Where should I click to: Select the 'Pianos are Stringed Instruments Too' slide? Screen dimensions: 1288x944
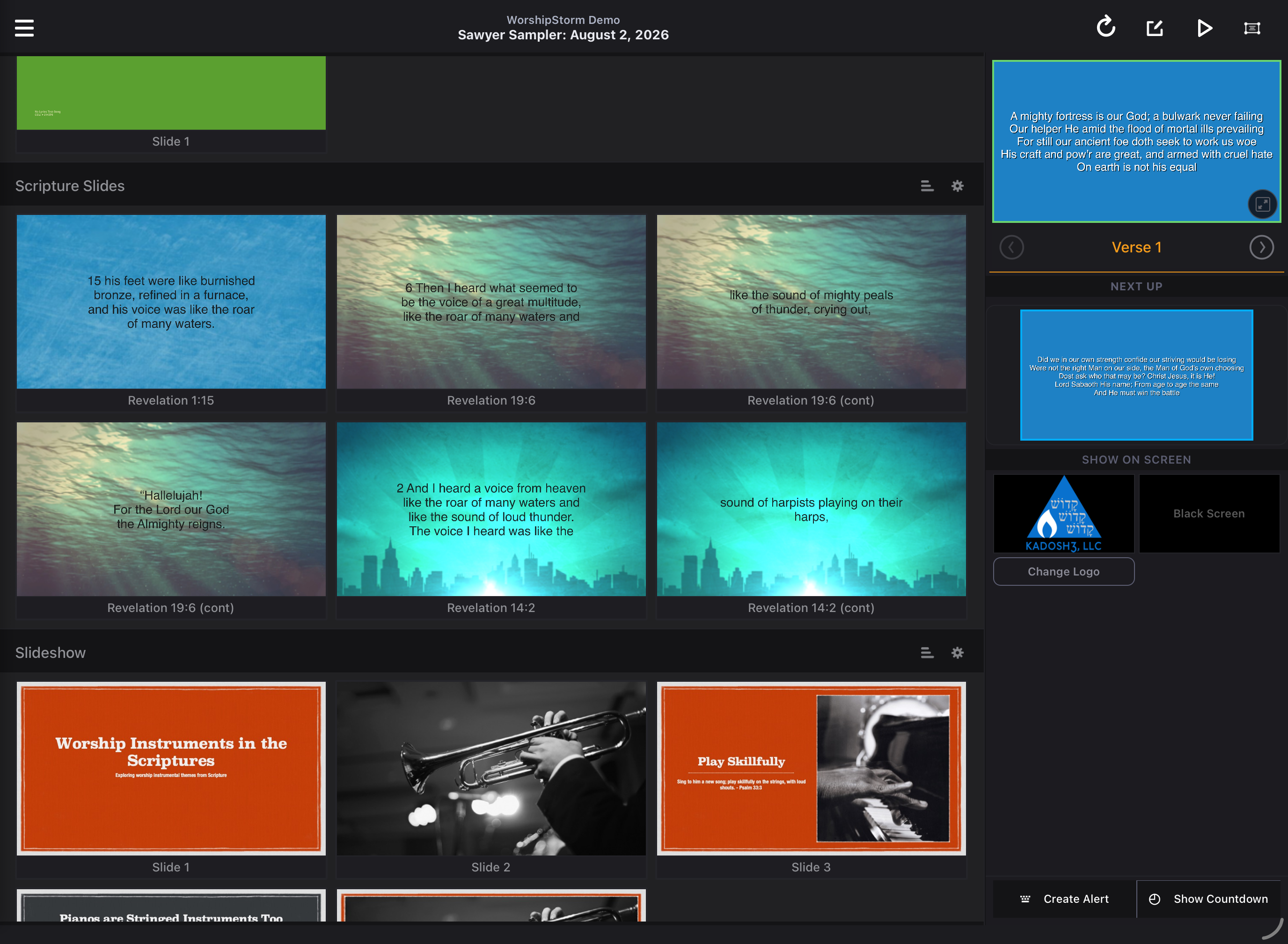tap(171, 905)
